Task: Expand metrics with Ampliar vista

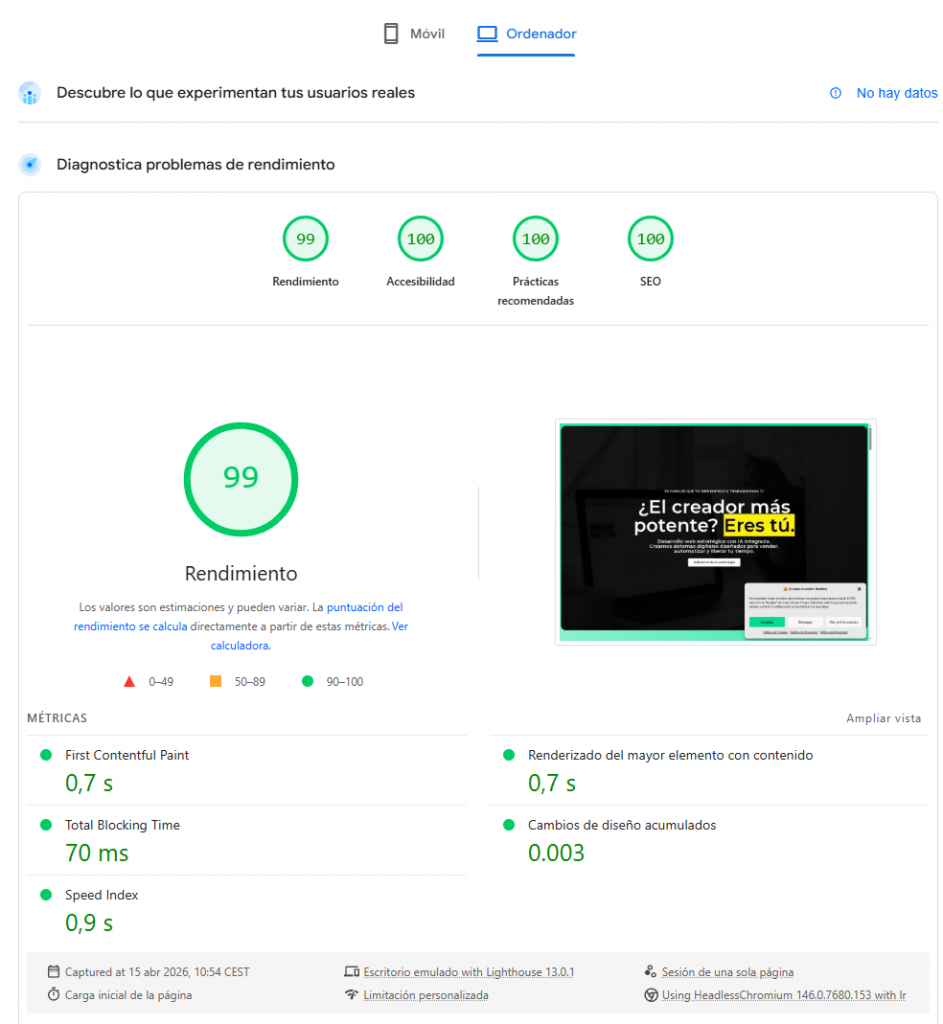Action: [883, 718]
